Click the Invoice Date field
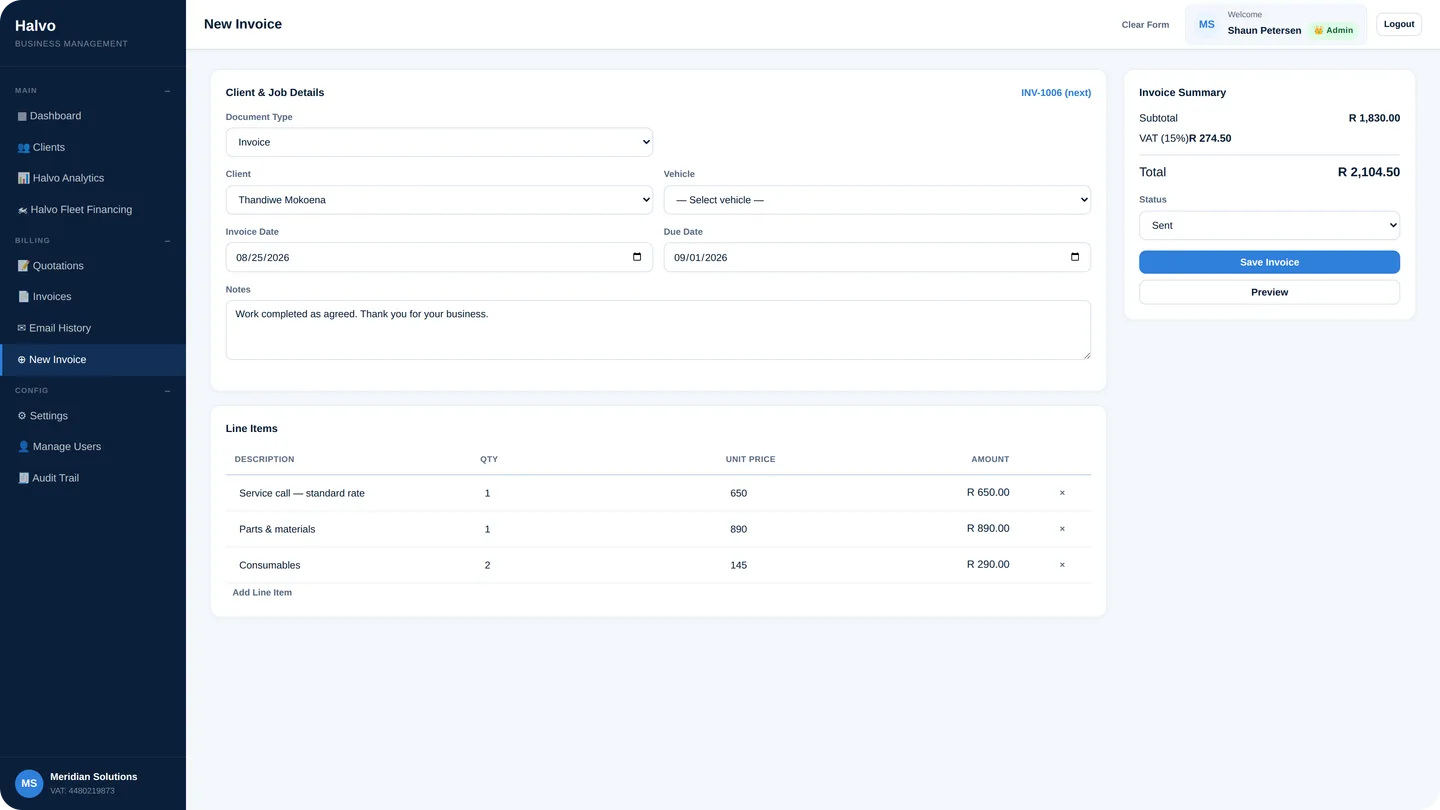 coord(439,257)
